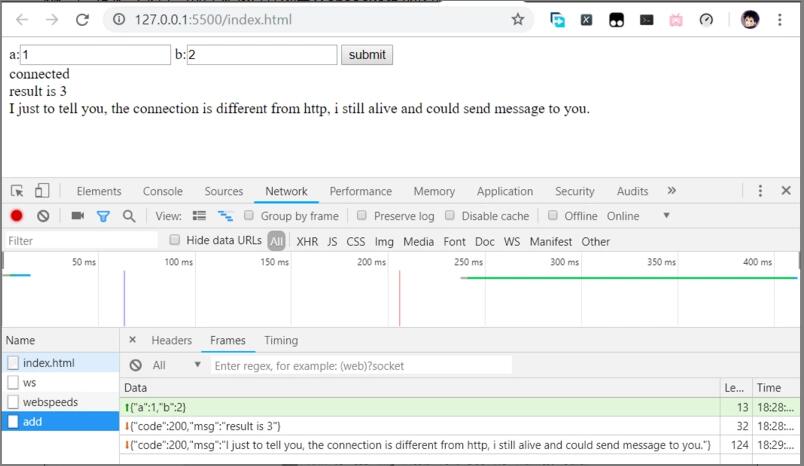This screenshot has height=466, width=804.
Task: Select the Network tab
Action: pyautogui.click(x=286, y=191)
